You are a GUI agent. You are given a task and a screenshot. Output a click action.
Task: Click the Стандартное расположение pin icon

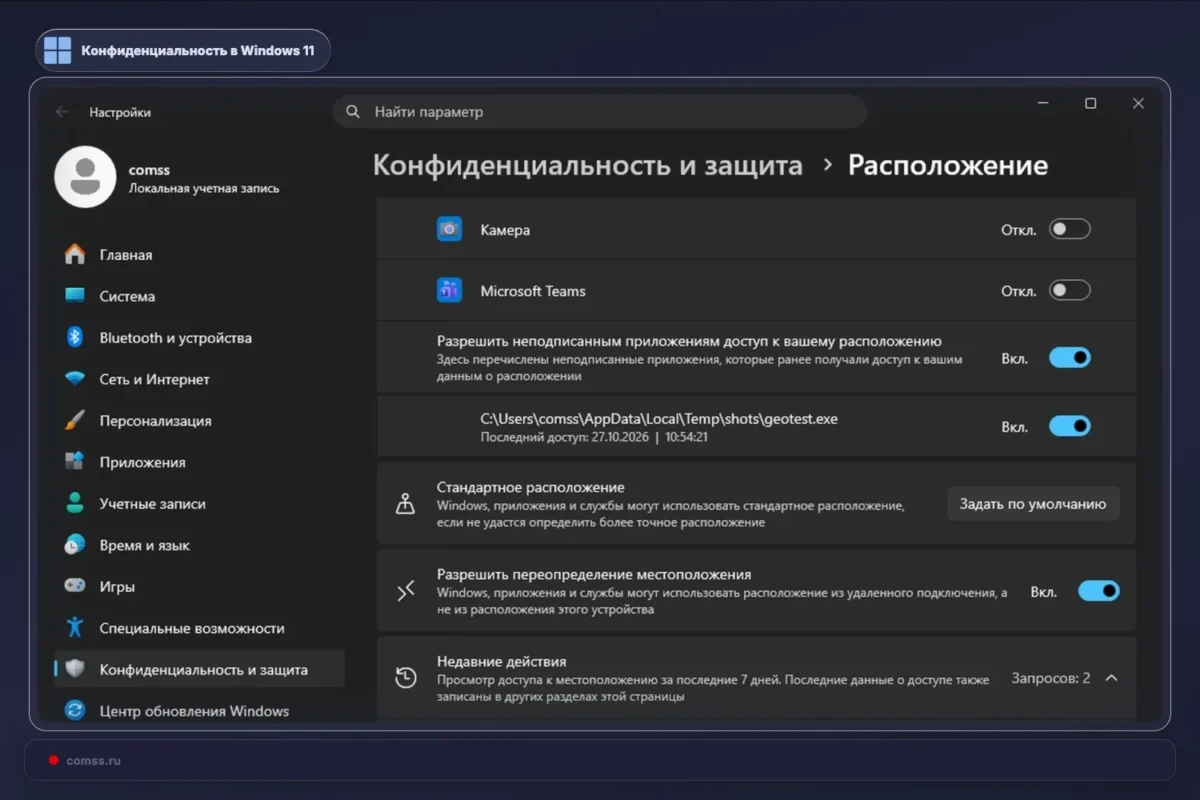[405, 504]
